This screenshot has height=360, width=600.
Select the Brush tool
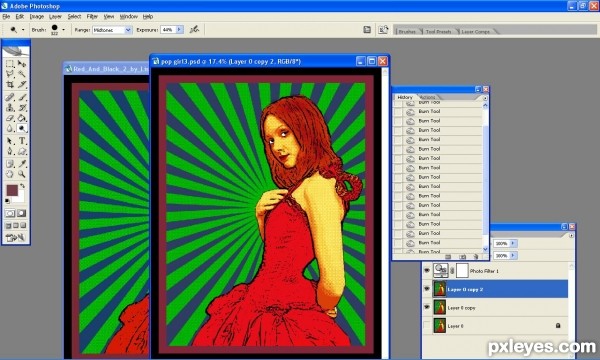point(22,97)
